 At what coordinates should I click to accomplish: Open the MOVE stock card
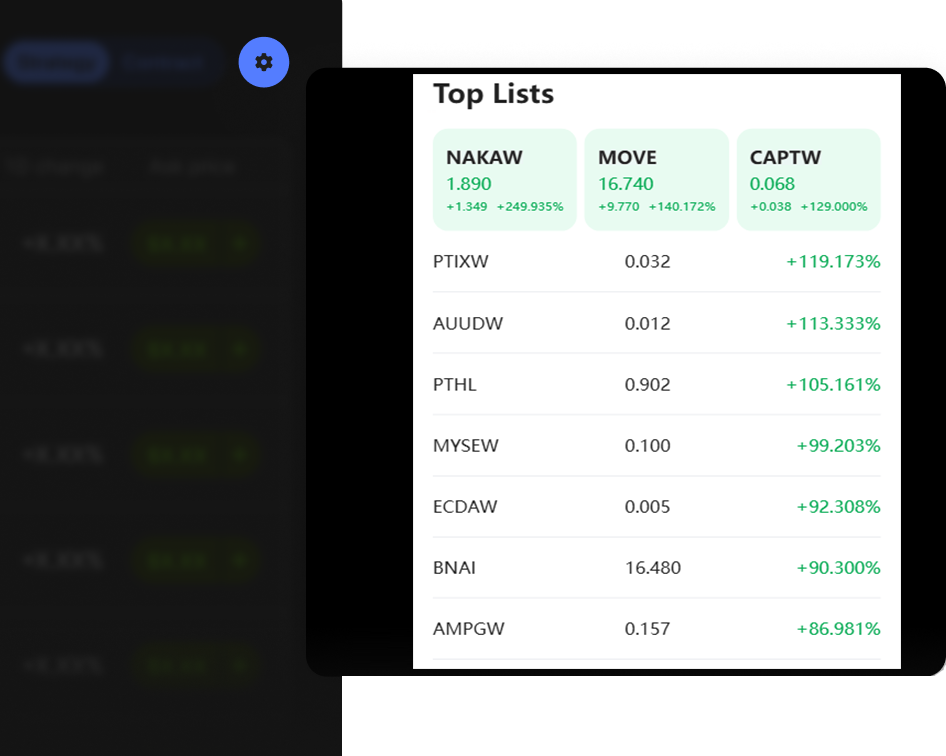tap(656, 179)
